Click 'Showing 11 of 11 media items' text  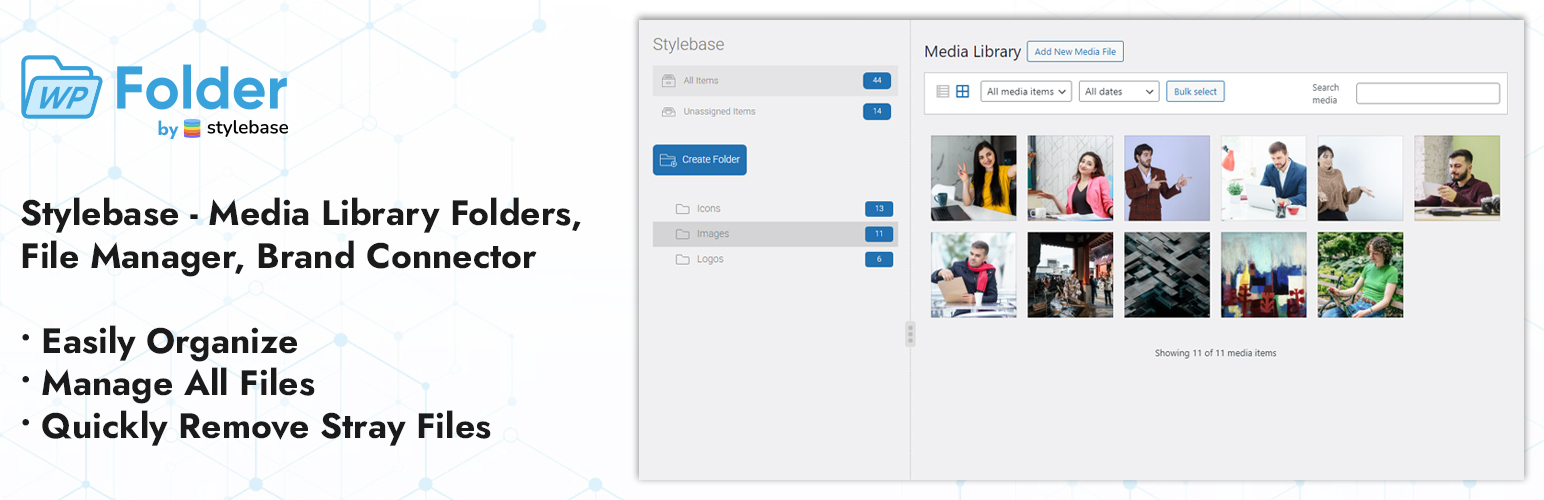1215,353
